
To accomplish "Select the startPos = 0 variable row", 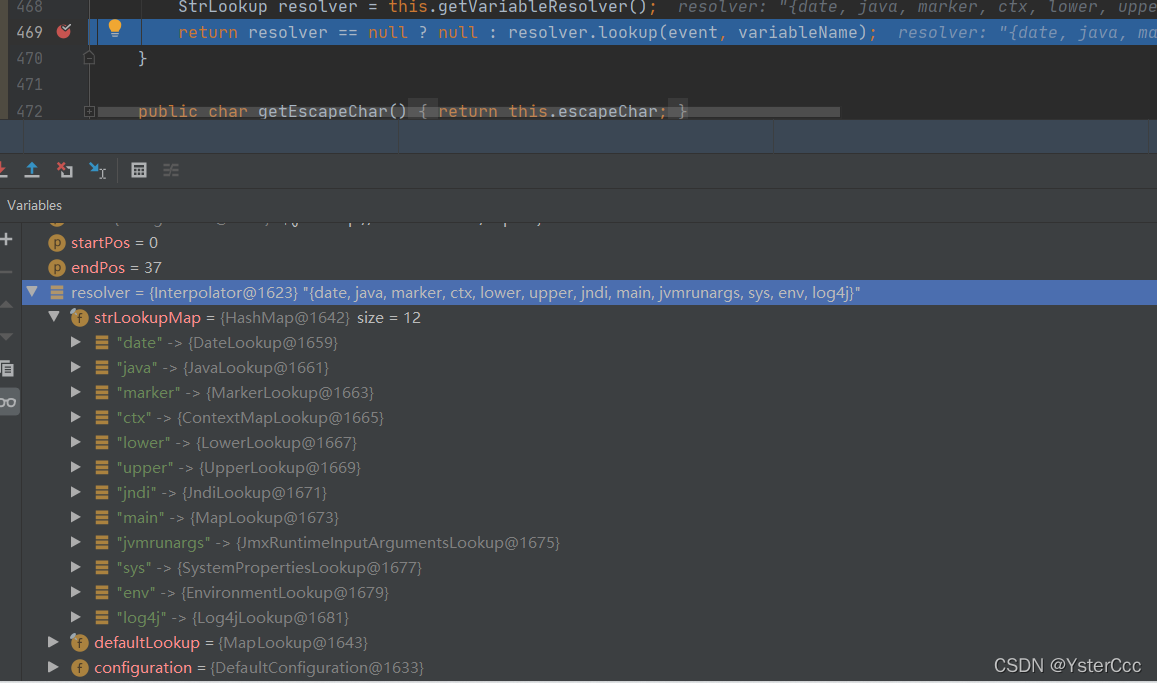I will pos(589,243).
